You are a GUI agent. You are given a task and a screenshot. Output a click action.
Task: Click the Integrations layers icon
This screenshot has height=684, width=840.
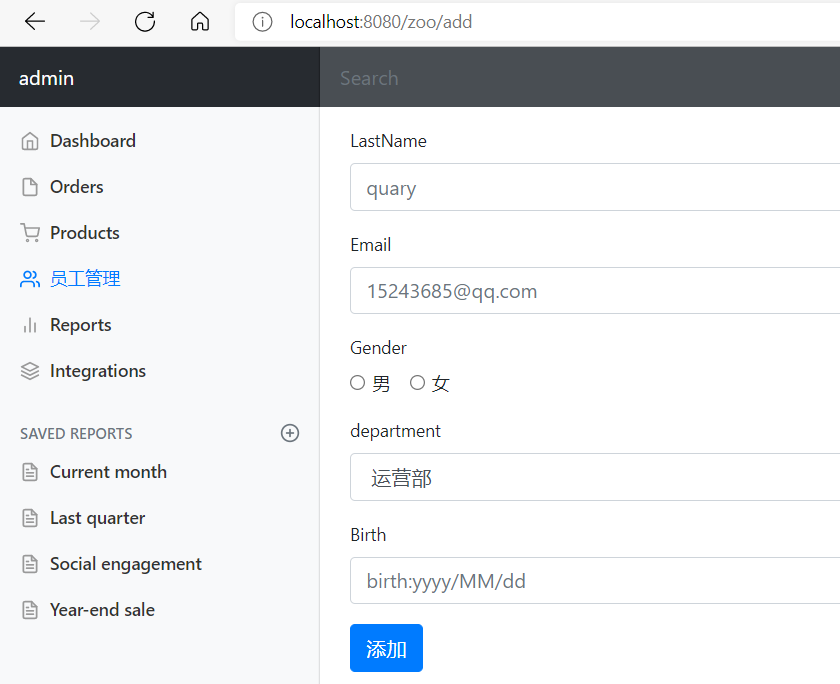coord(30,371)
